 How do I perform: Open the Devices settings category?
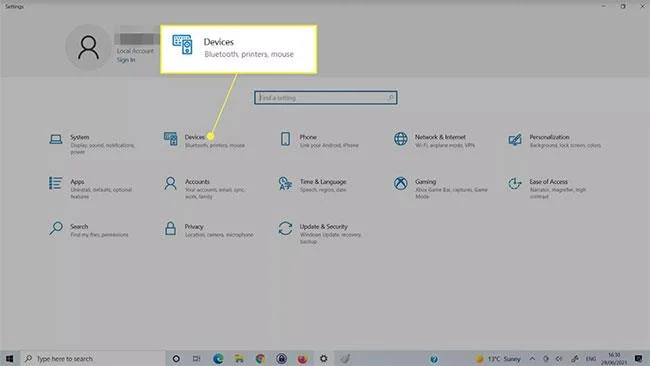[x=204, y=141]
